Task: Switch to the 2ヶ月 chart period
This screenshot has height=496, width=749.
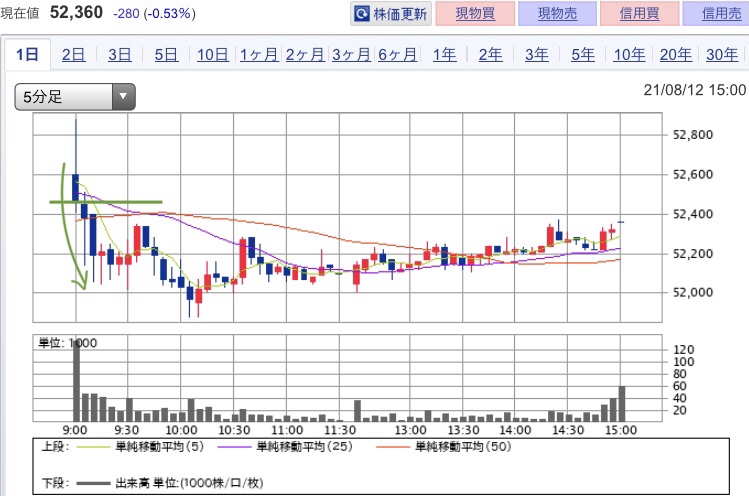Action: coord(305,55)
